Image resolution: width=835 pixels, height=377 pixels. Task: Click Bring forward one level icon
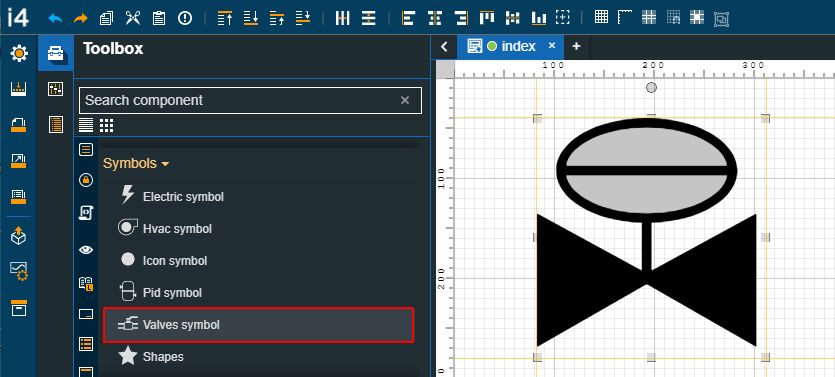coord(277,18)
